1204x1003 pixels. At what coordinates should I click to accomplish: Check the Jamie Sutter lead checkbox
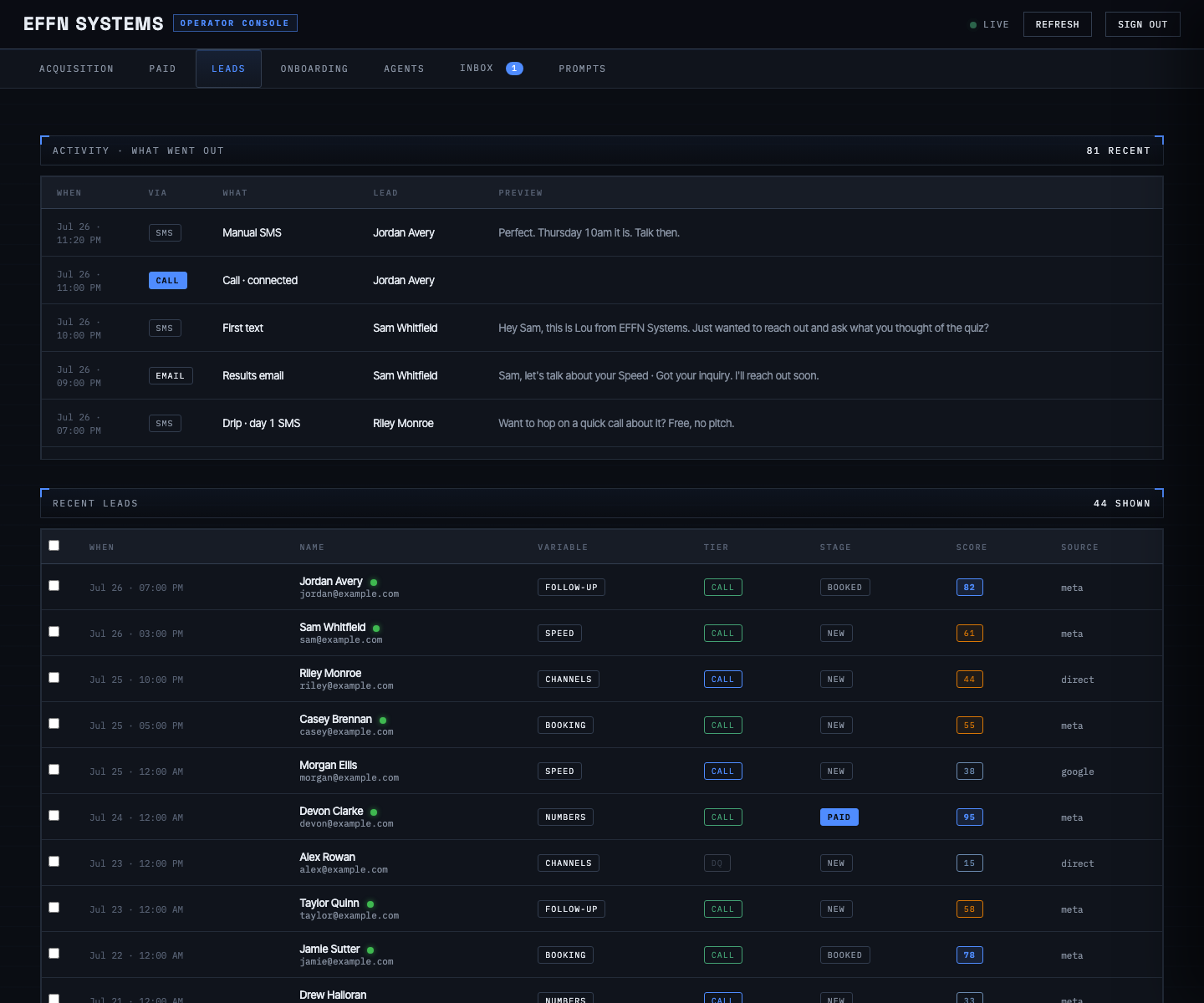tap(54, 954)
